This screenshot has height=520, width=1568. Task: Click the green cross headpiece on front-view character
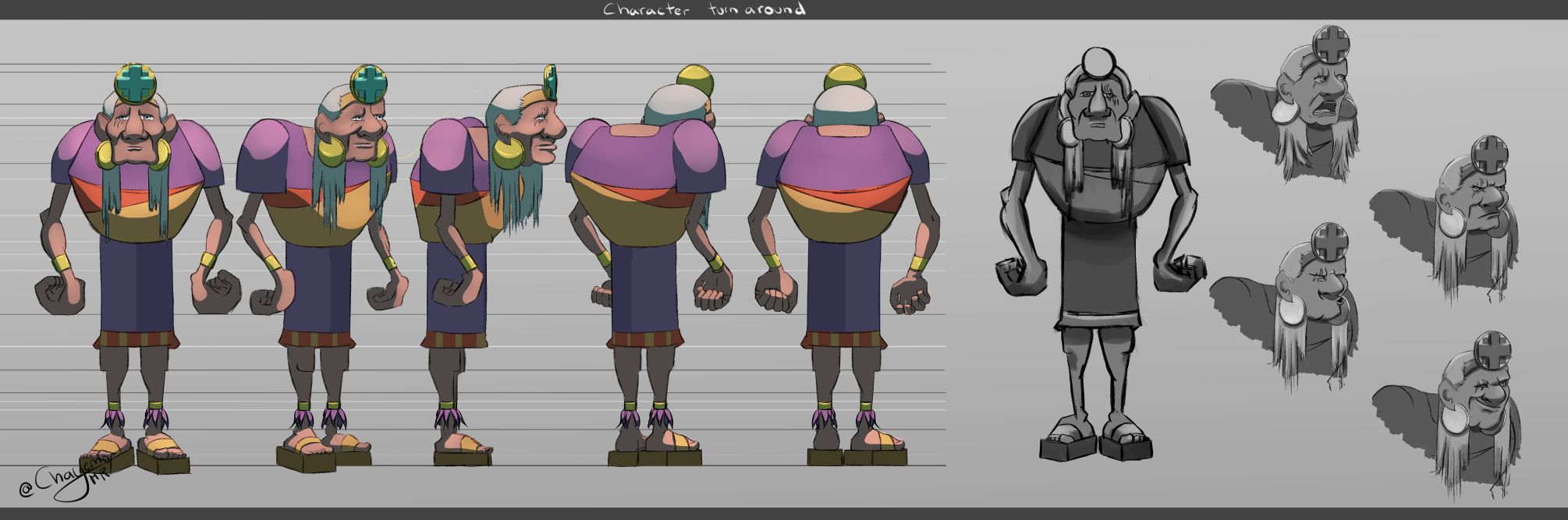(x=133, y=82)
